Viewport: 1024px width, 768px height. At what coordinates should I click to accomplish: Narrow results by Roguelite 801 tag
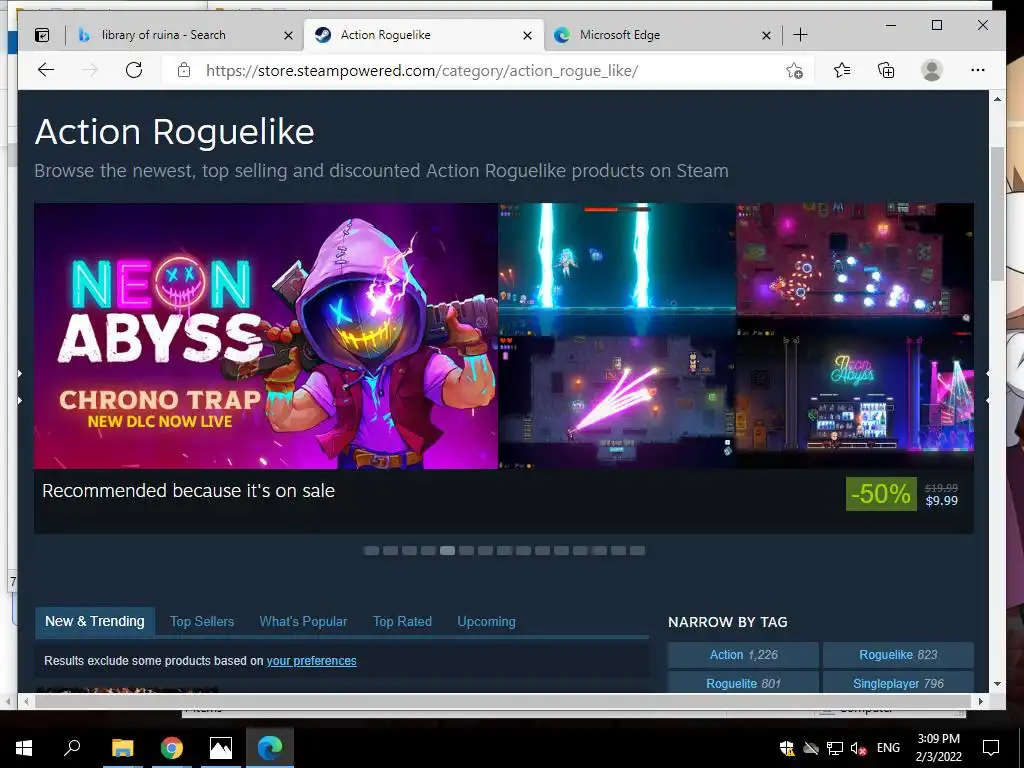click(743, 682)
